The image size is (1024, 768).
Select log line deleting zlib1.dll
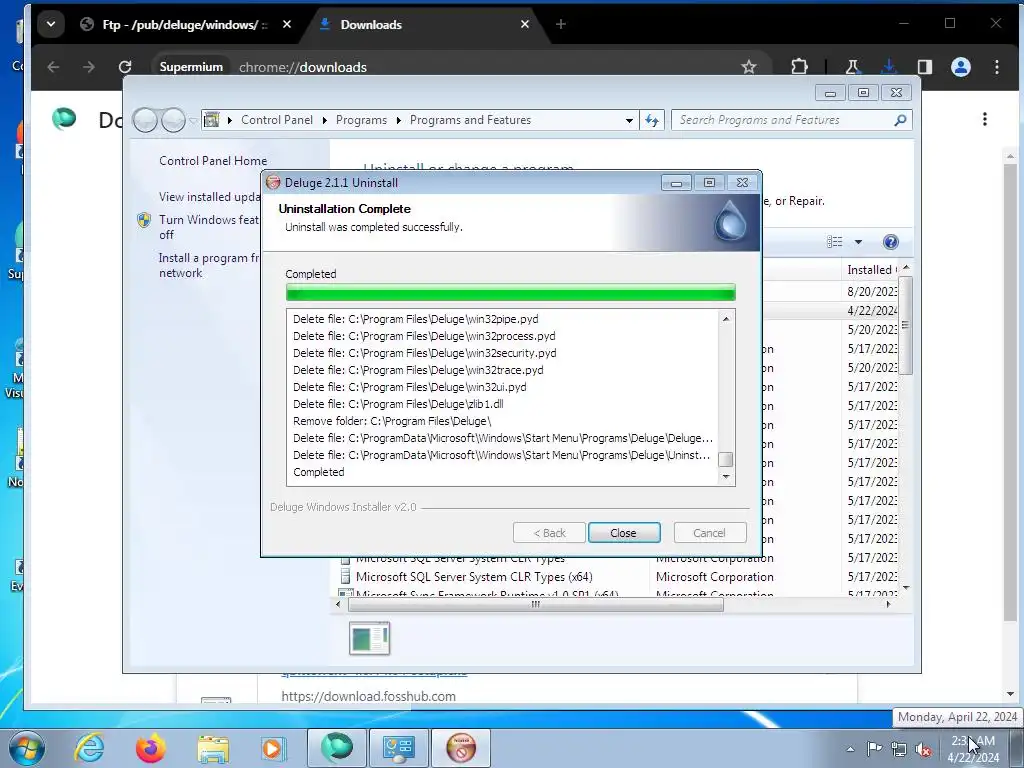click(x=398, y=404)
